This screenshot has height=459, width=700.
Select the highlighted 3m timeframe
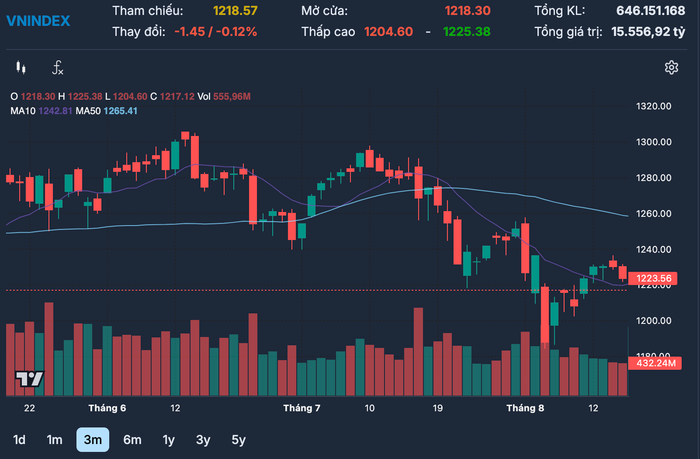pyautogui.click(x=93, y=440)
